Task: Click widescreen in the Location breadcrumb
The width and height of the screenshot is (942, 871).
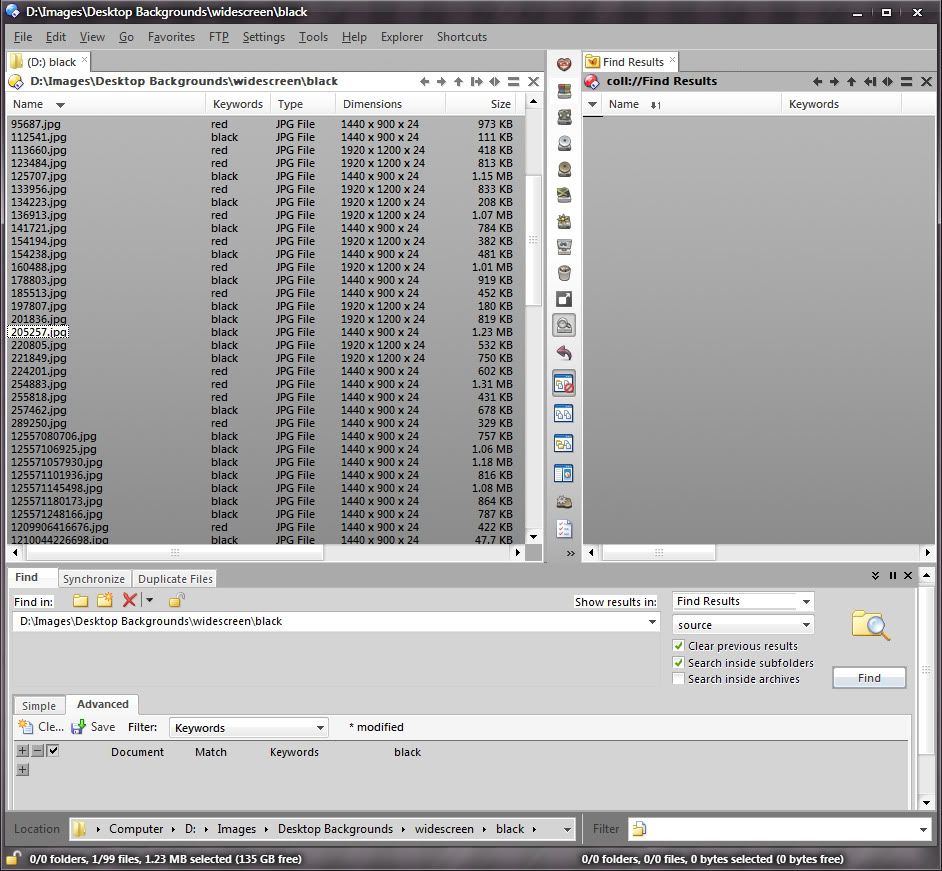Action: point(443,830)
